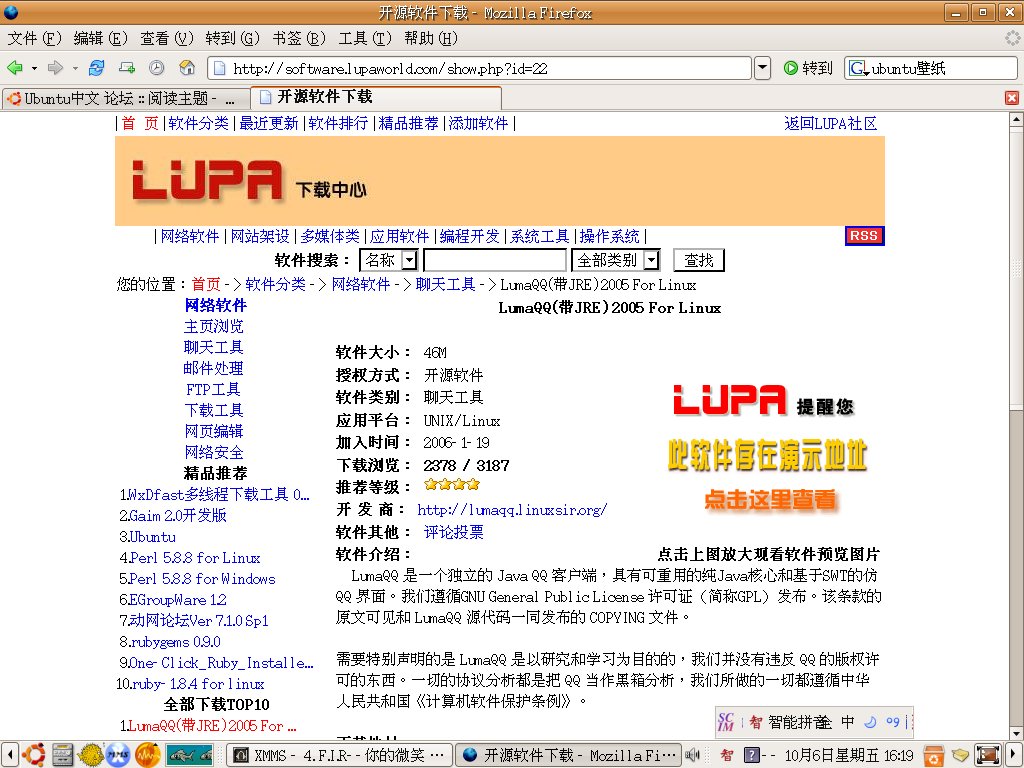The height and width of the screenshot is (768, 1024).
Task: Open the red RSS feed badge
Action: click(864, 236)
